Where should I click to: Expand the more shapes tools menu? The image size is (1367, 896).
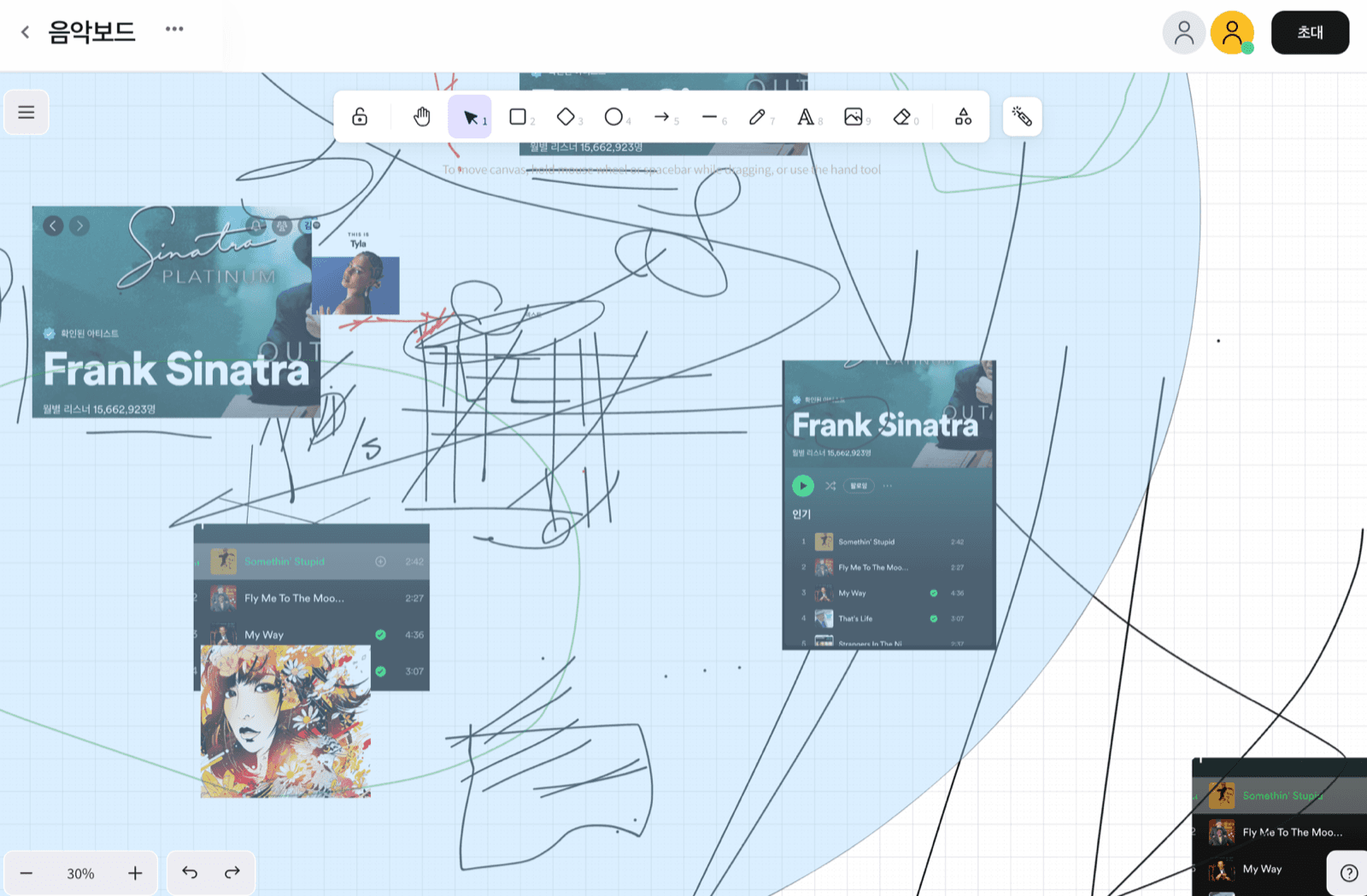pyautogui.click(x=963, y=117)
